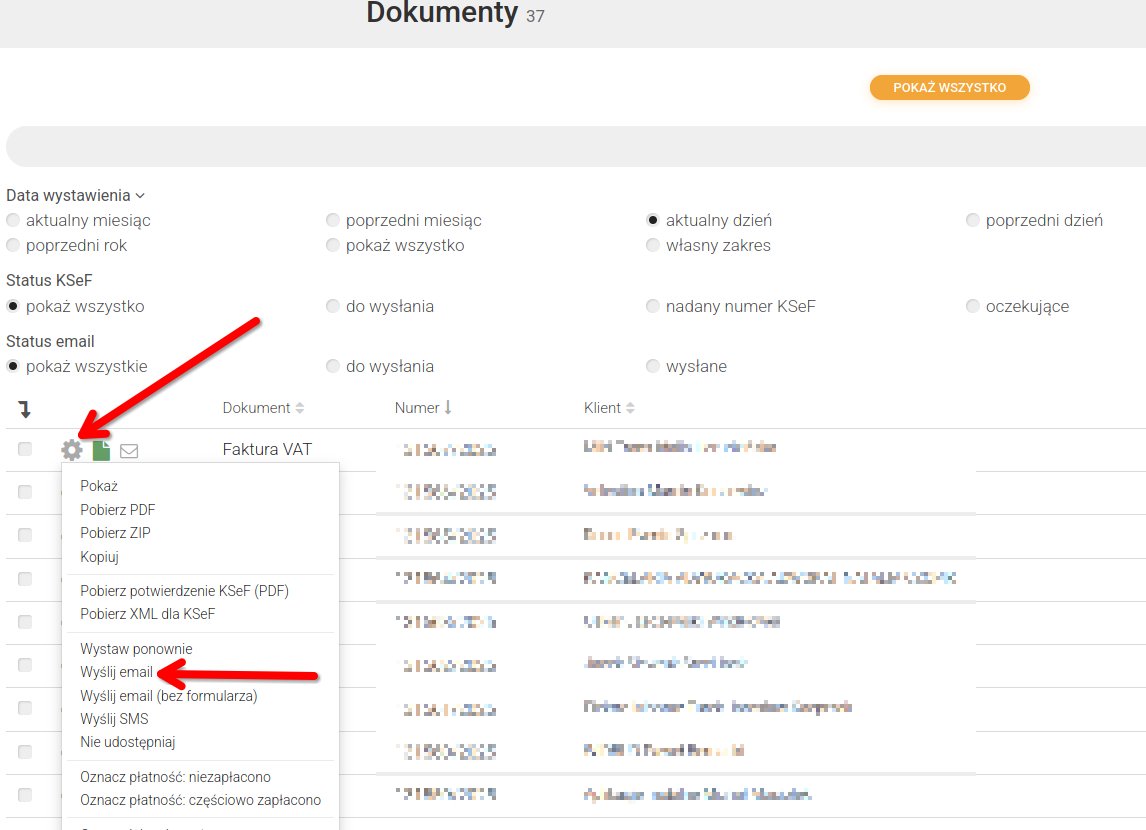
Task: Click 'Wystaw ponownie' in the menu
Action: pos(136,649)
